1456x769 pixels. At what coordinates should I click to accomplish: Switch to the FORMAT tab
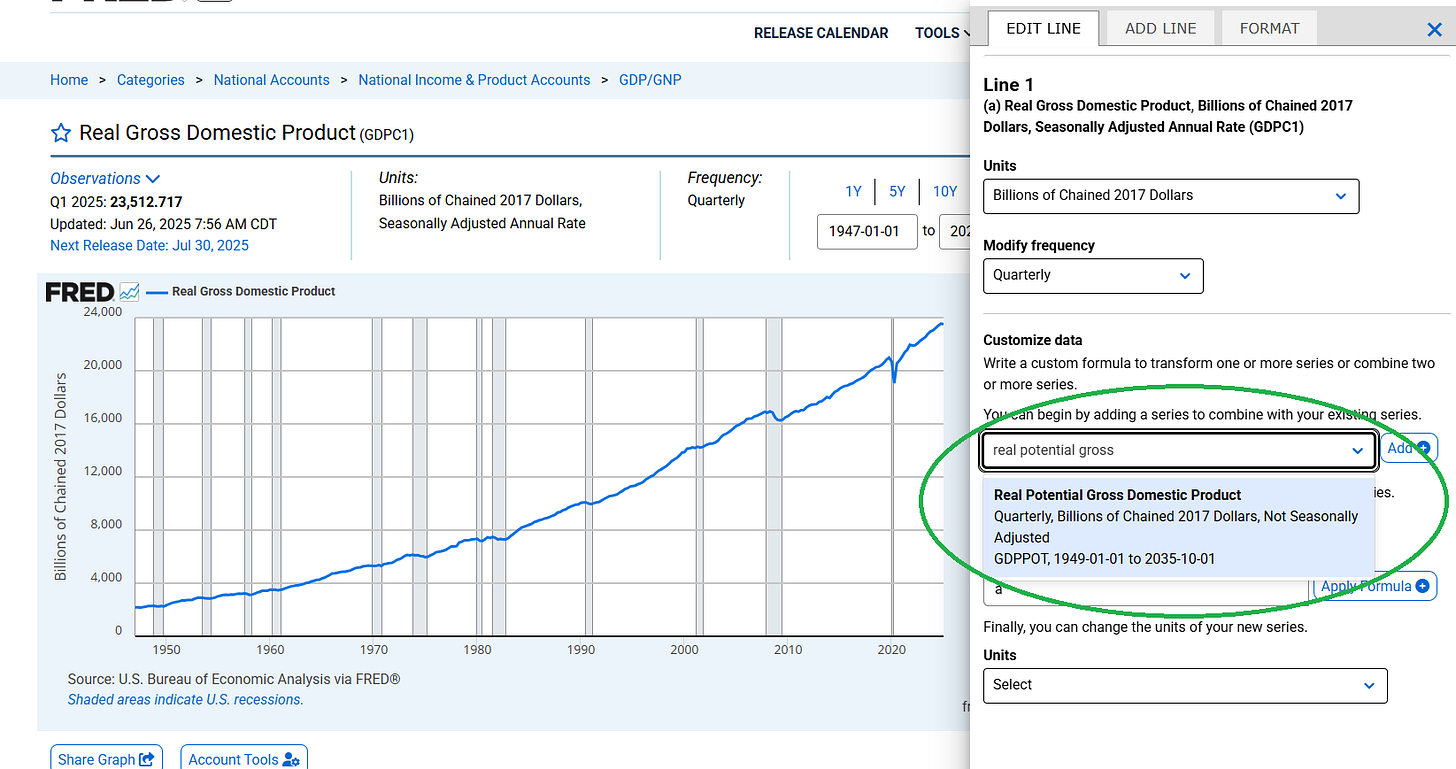[1268, 27]
